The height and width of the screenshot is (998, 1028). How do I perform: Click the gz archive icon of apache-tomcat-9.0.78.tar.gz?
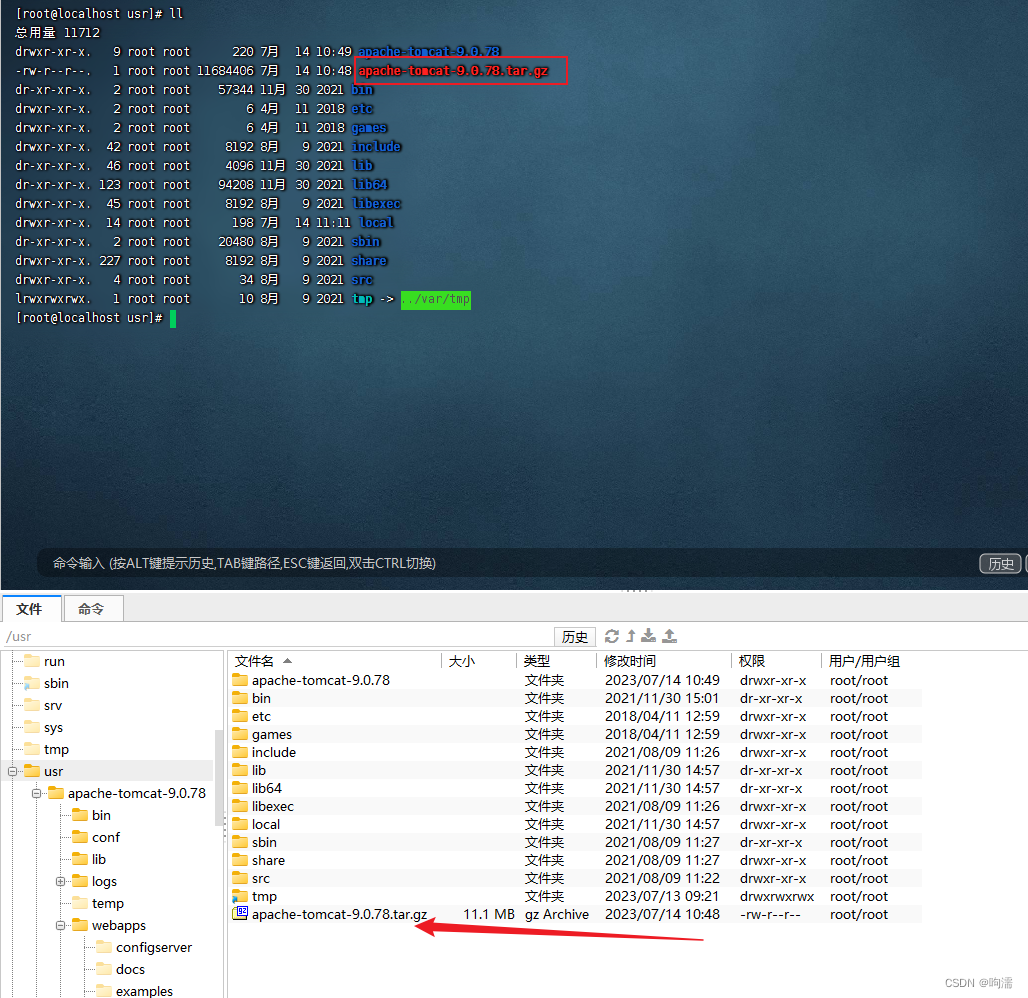point(240,913)
